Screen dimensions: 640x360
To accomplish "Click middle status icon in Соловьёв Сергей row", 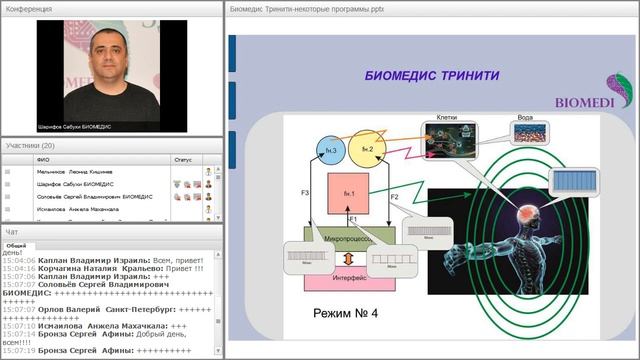I will [x=187, y=197].
